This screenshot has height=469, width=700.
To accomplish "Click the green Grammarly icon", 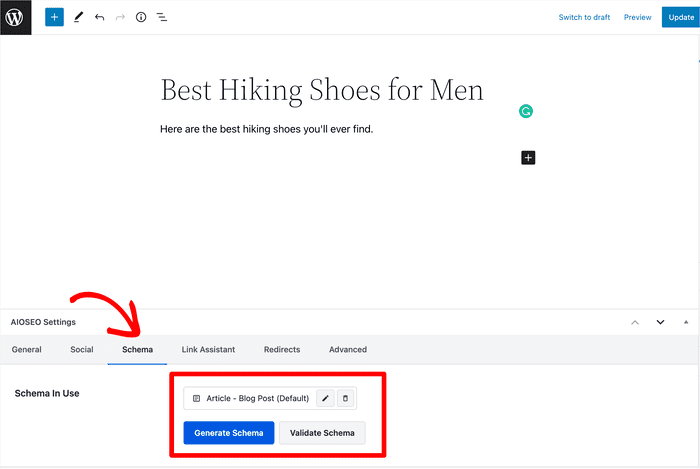I will click(x=526, y=111).
